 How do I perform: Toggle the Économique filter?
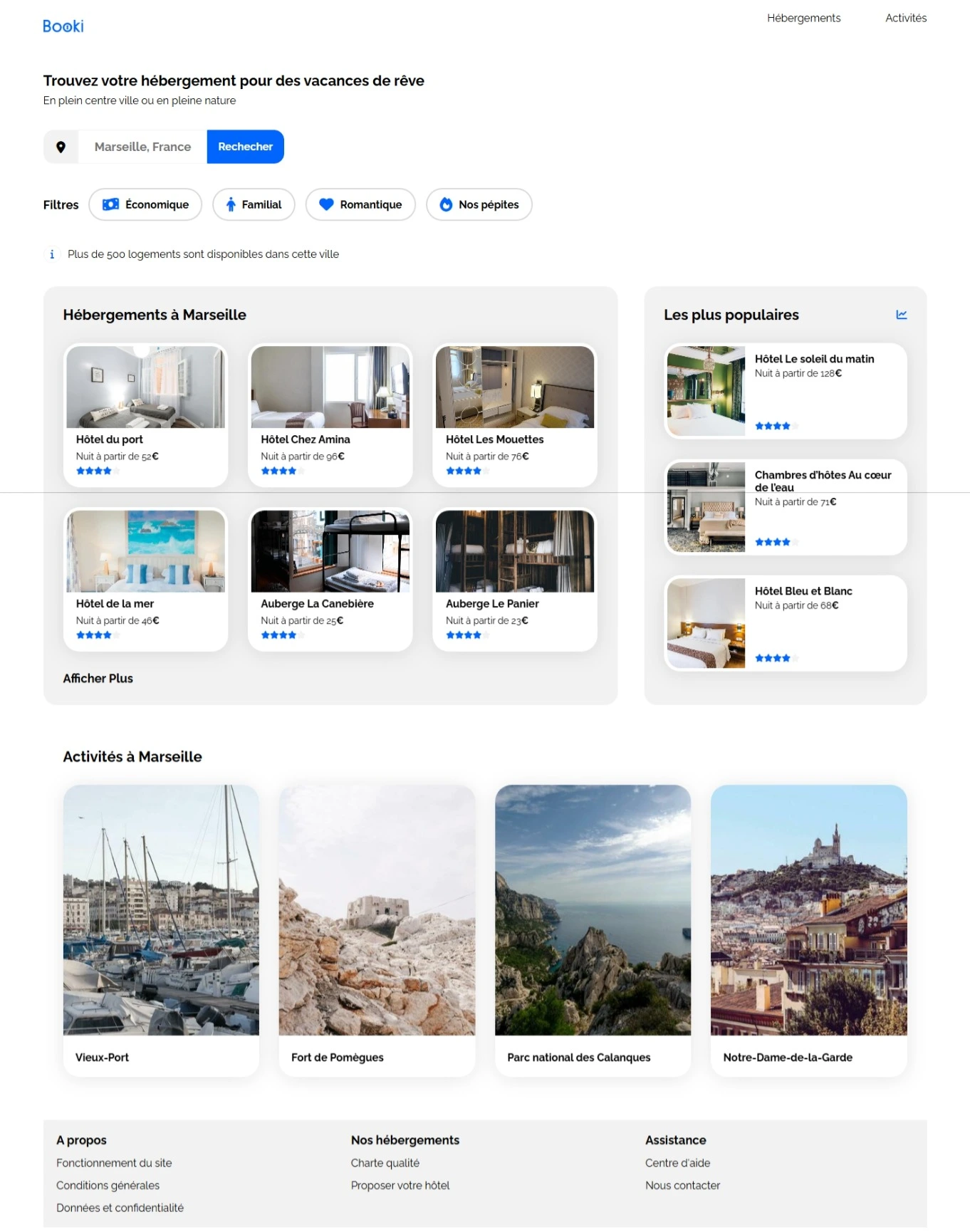145,204
